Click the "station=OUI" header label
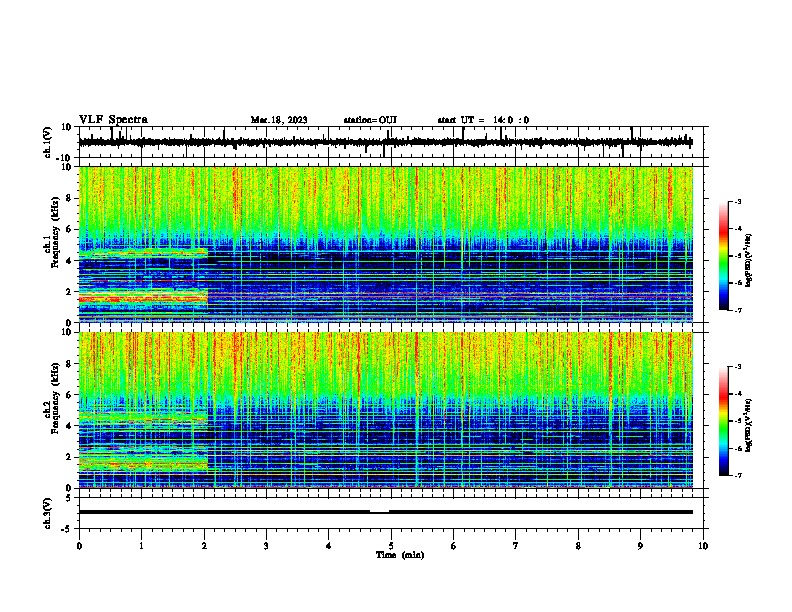This screenshot has height=612, width=792. click(x=370, y=120)
